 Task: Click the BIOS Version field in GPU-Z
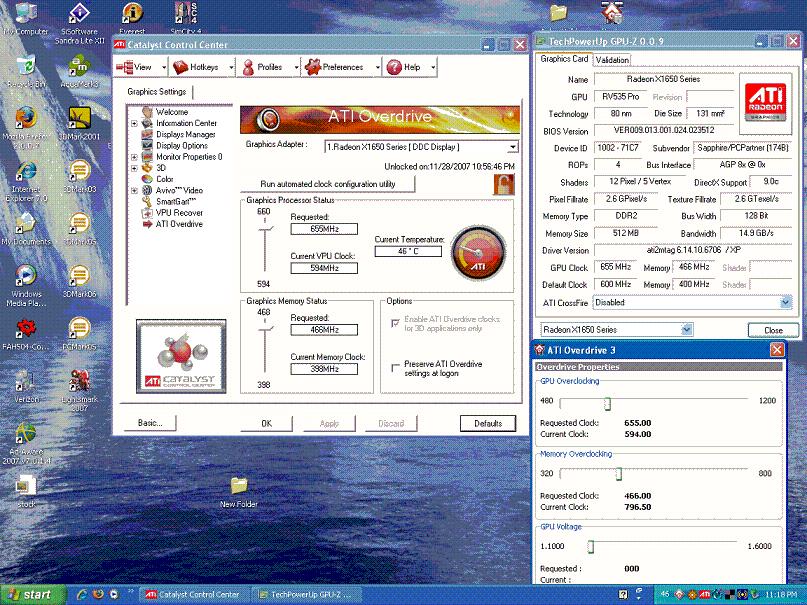[664, 130]
